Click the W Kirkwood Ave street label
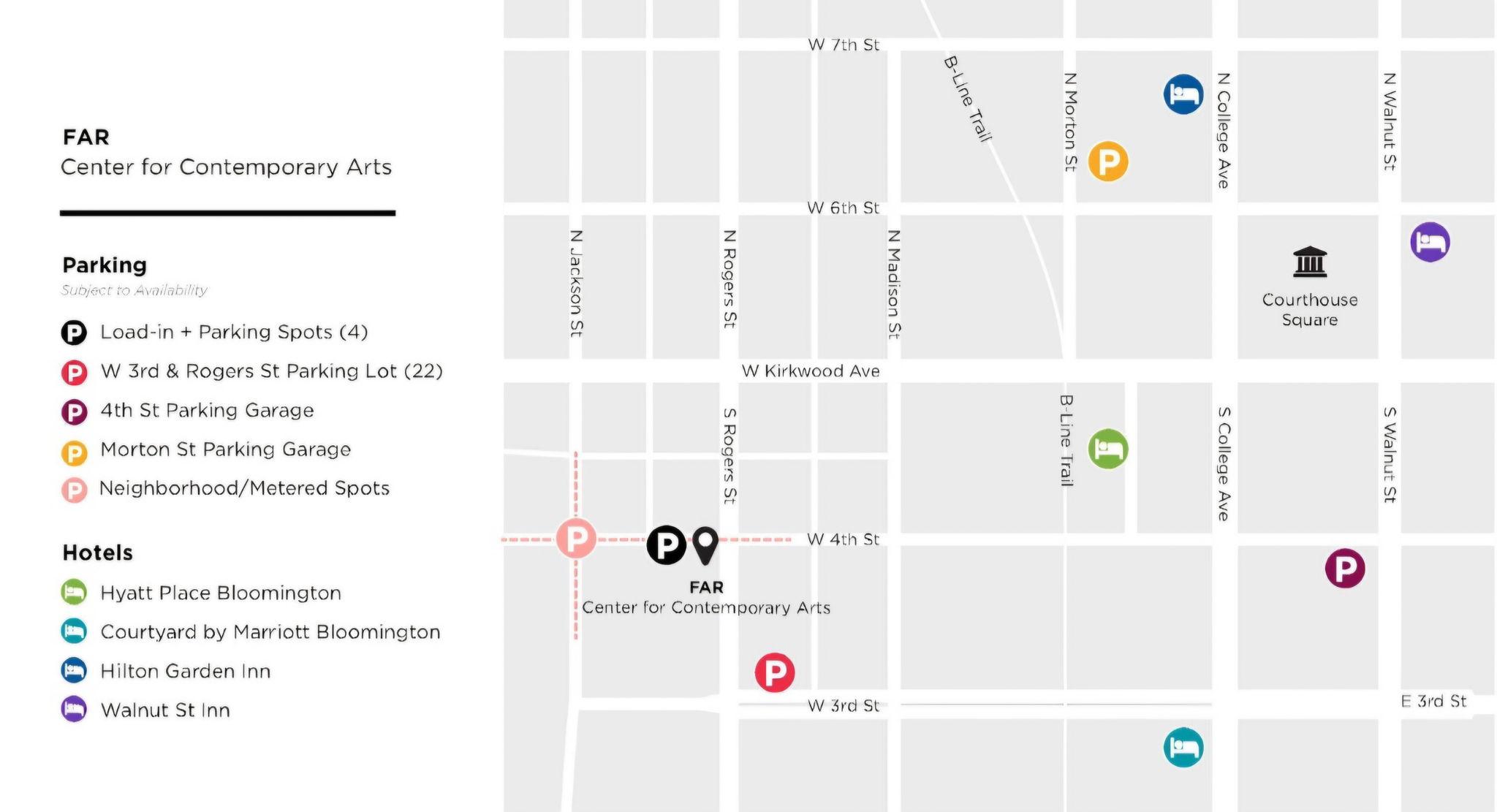This screenshot has width=1497, height=812. click(x=810, y=371)
